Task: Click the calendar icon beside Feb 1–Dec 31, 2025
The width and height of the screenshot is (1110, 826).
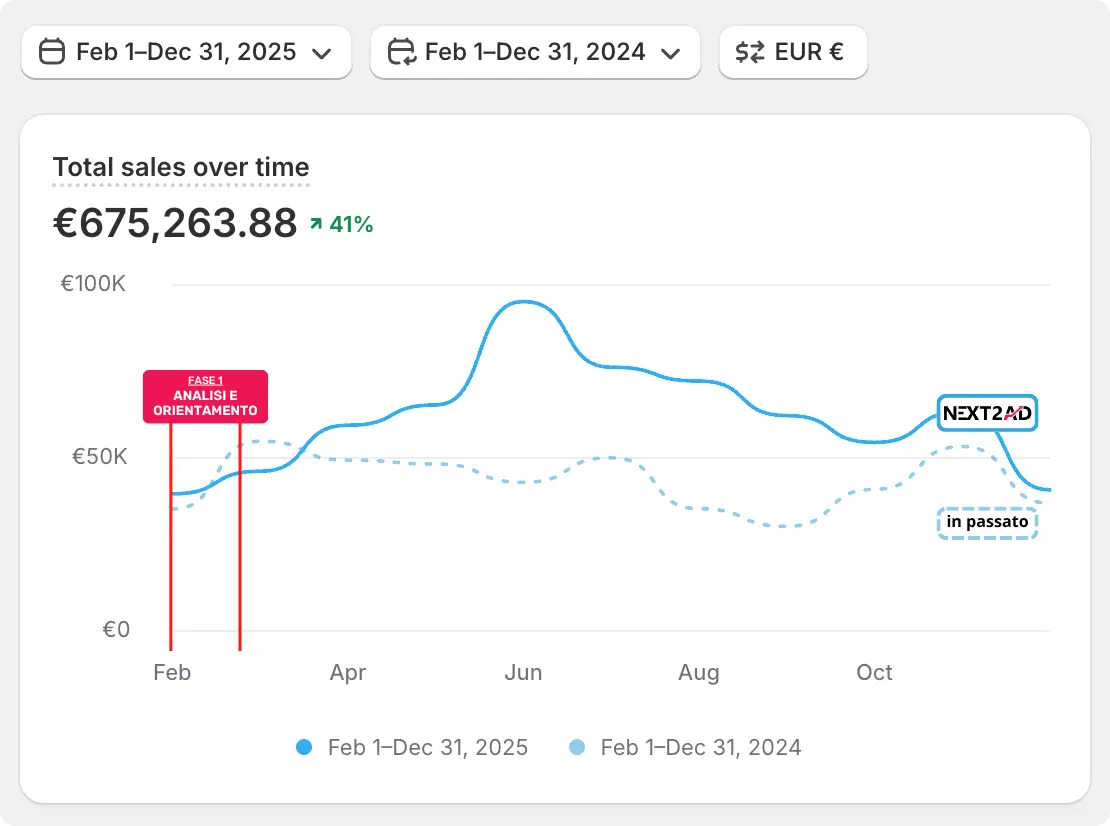Action: pyautogui.click(x=52, y=52)
